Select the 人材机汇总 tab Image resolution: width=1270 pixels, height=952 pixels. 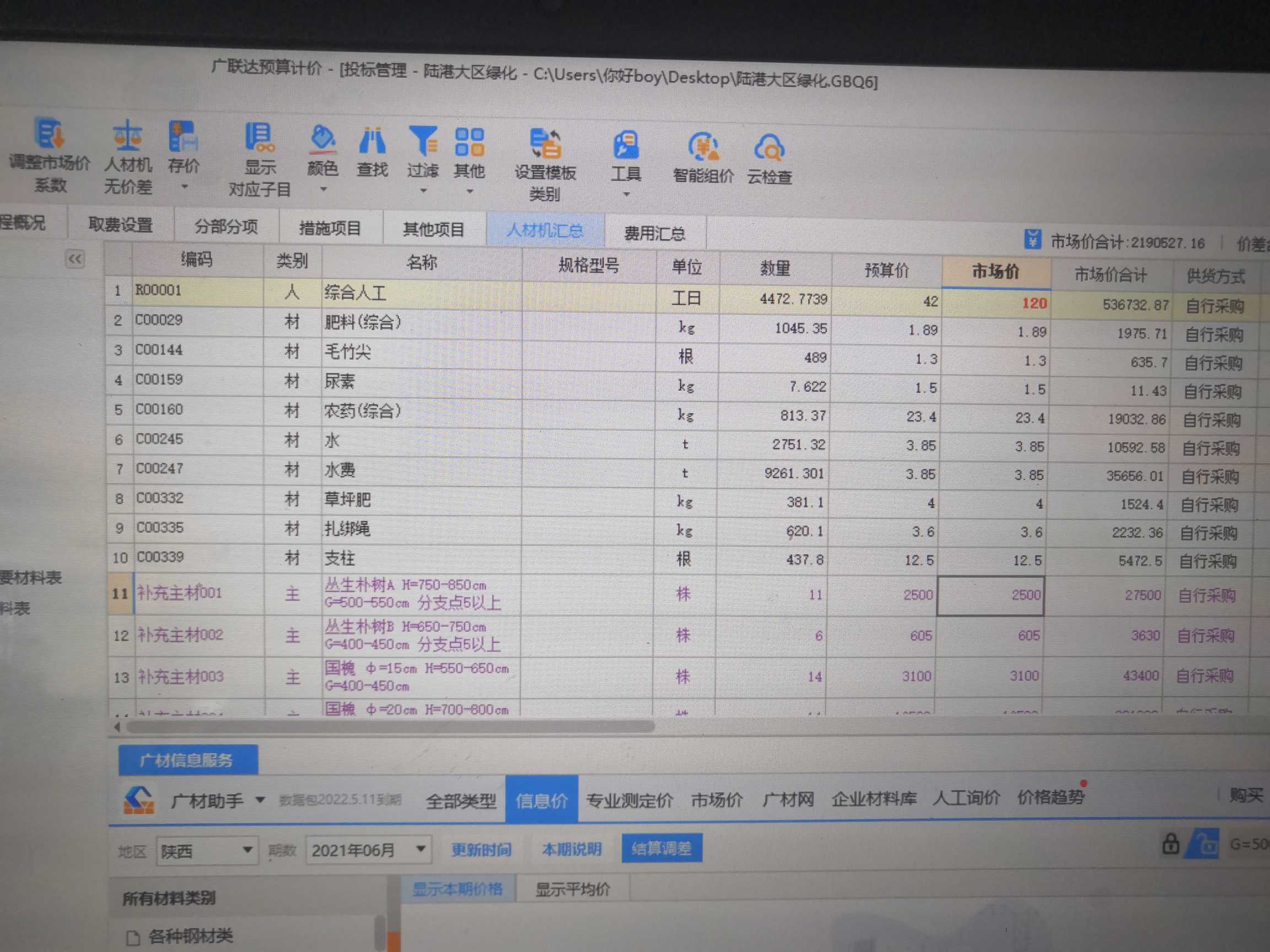545,231
